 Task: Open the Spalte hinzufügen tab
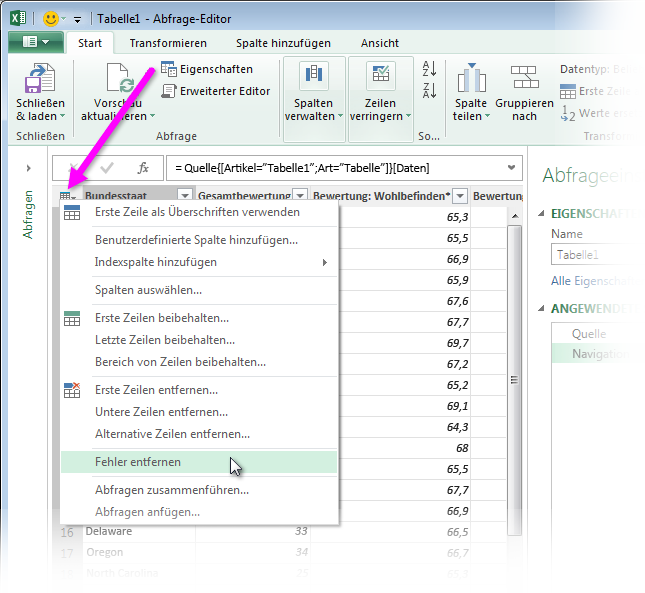tap(283, 43)
